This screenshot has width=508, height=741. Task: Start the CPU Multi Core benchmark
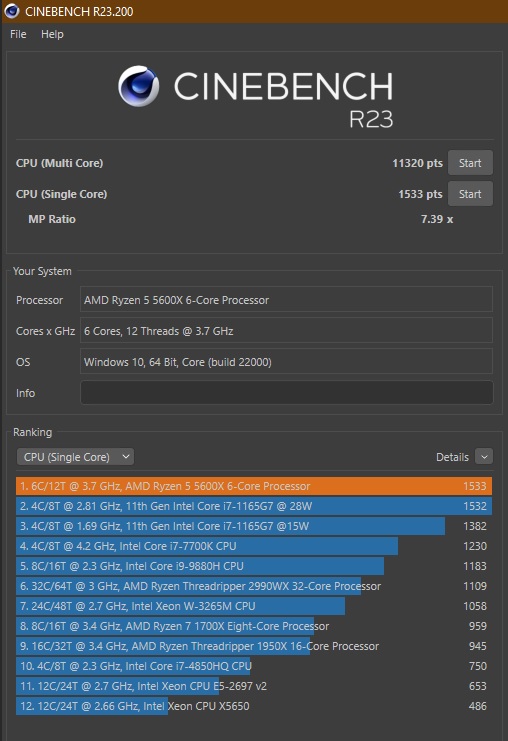point(470,163)
